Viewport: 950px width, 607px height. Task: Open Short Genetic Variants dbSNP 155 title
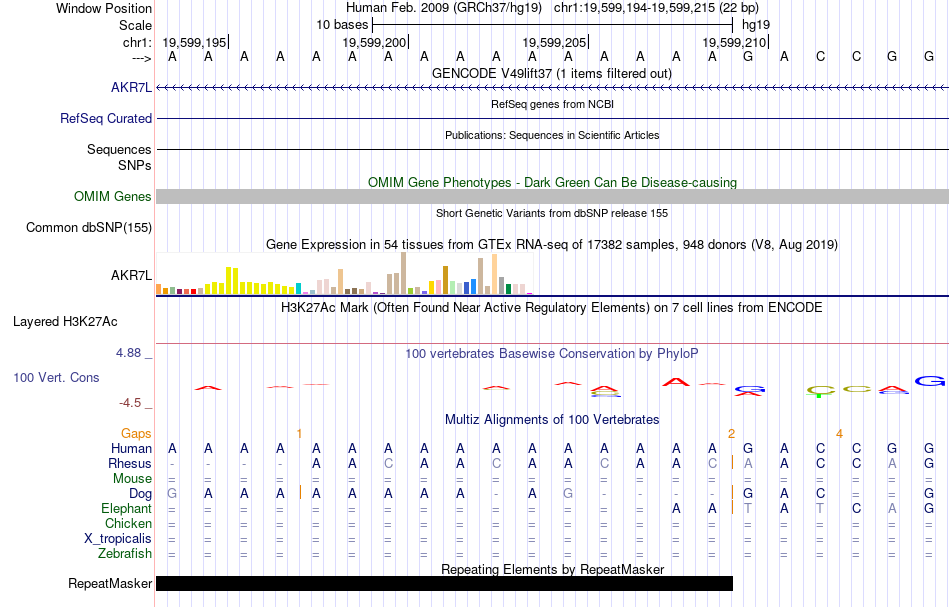click(x=552, y=213)
